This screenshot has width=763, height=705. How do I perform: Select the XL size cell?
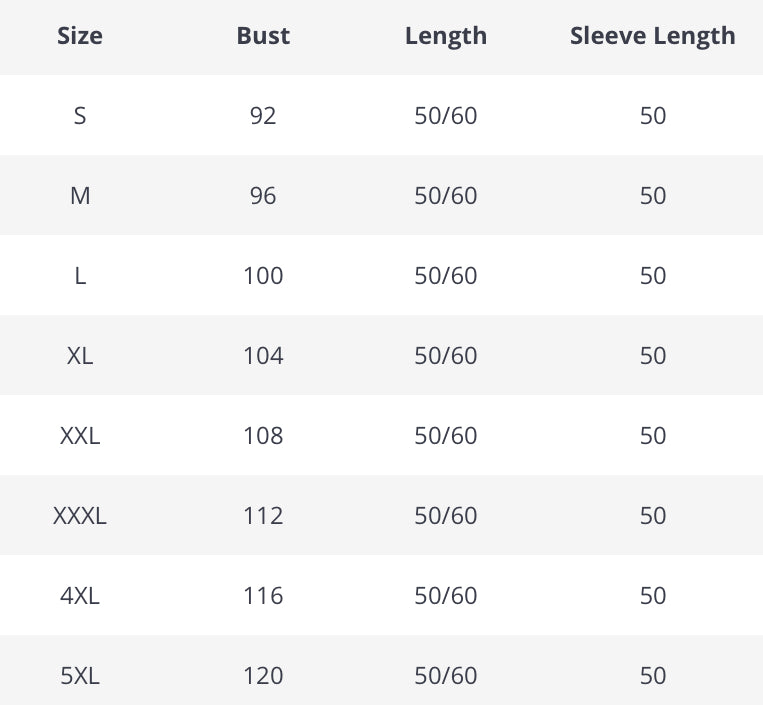coord(80,356)
